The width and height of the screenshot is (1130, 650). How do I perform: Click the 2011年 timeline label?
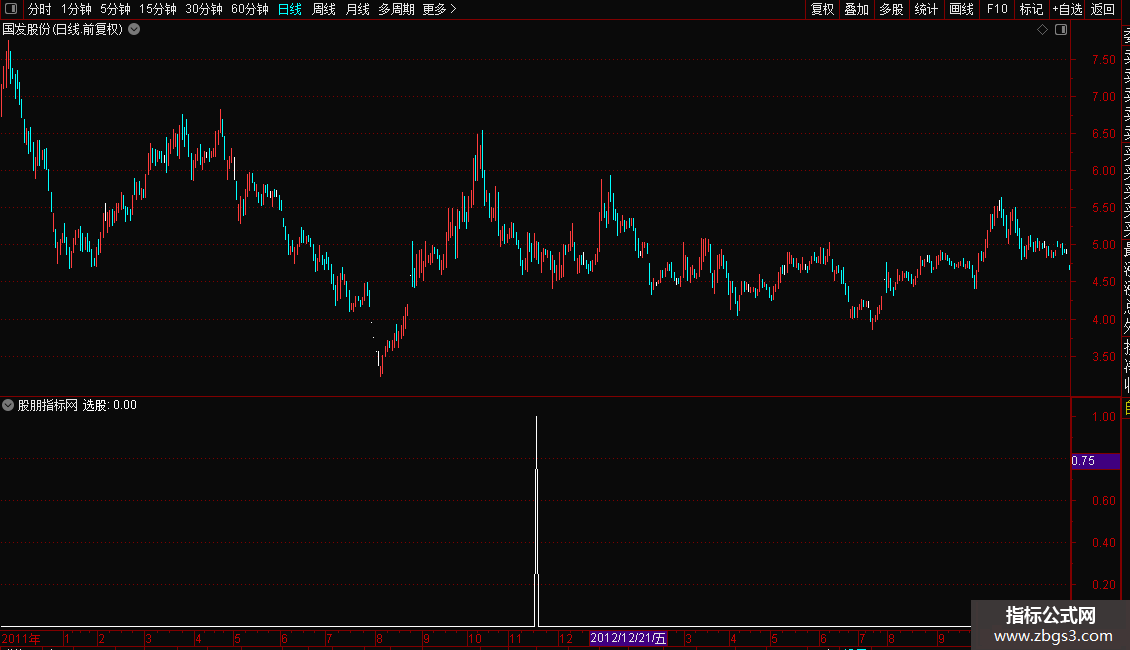[21, 638]
